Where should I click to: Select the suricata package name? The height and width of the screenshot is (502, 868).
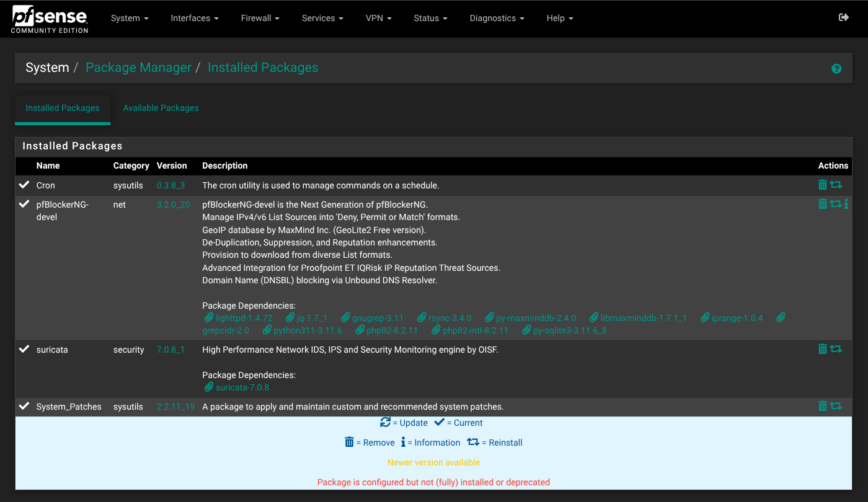52,350
